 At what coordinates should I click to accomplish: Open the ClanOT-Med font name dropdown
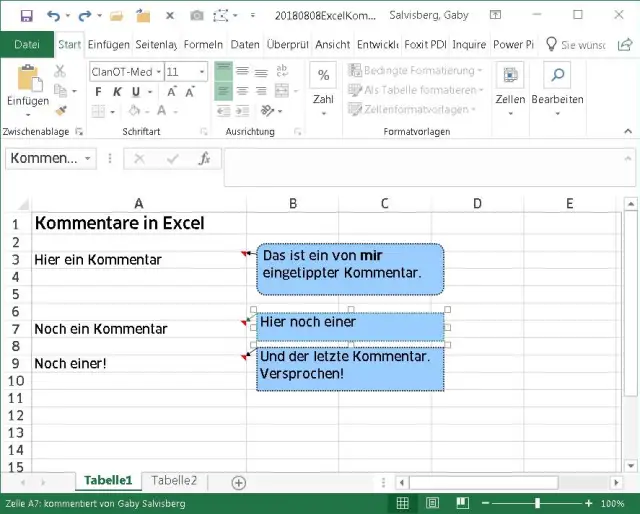click(157, 72)
